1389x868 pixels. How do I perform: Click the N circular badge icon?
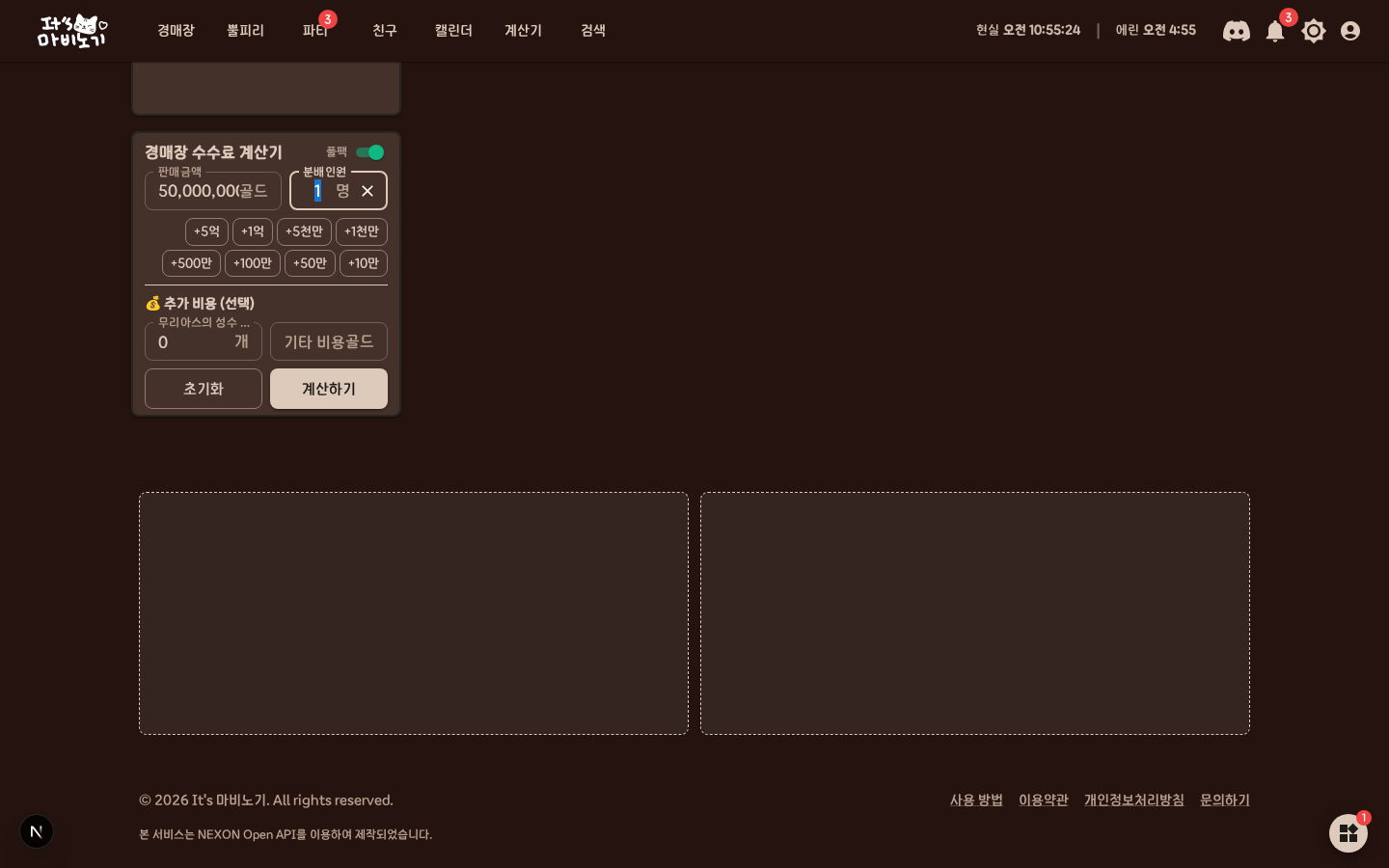[37, 831]
